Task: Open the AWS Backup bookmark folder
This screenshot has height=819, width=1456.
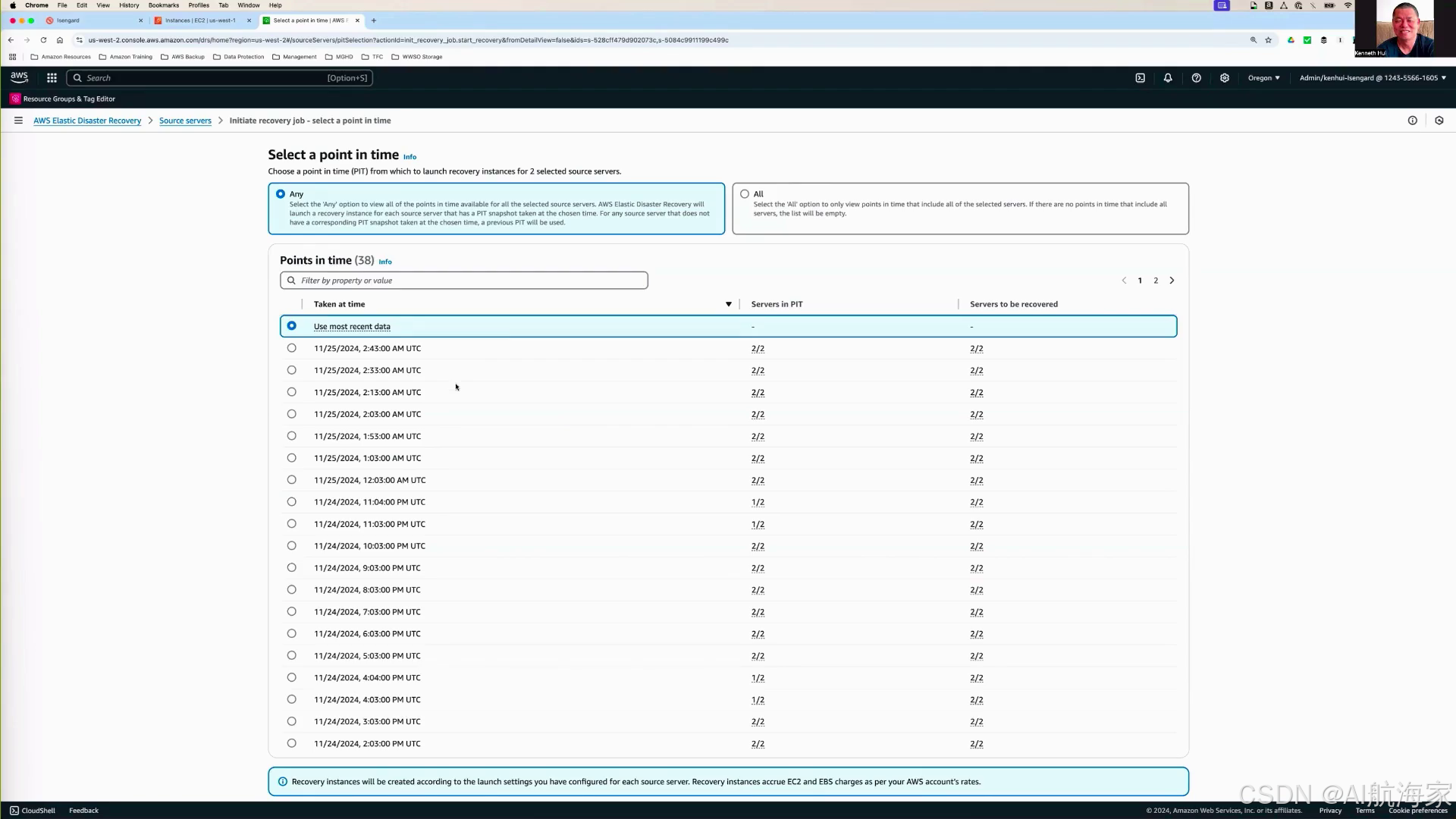Action: [183, 57]
